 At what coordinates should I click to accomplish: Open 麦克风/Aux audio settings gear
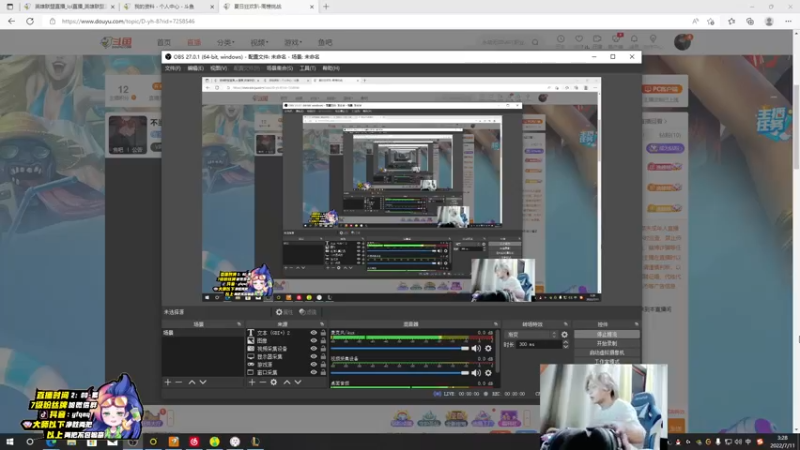488,348
